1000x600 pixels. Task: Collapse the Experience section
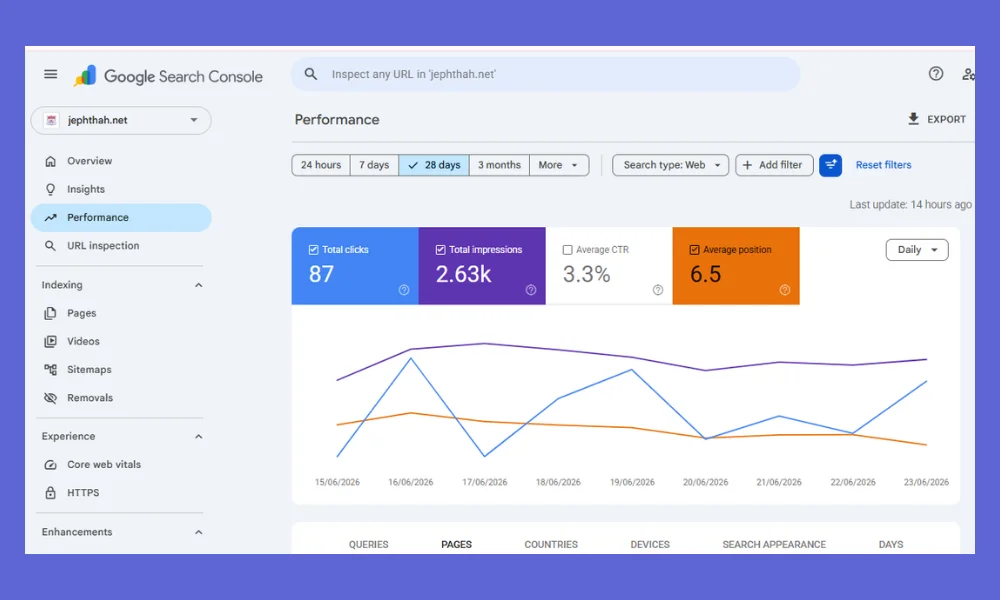click(x=198, y=437)
